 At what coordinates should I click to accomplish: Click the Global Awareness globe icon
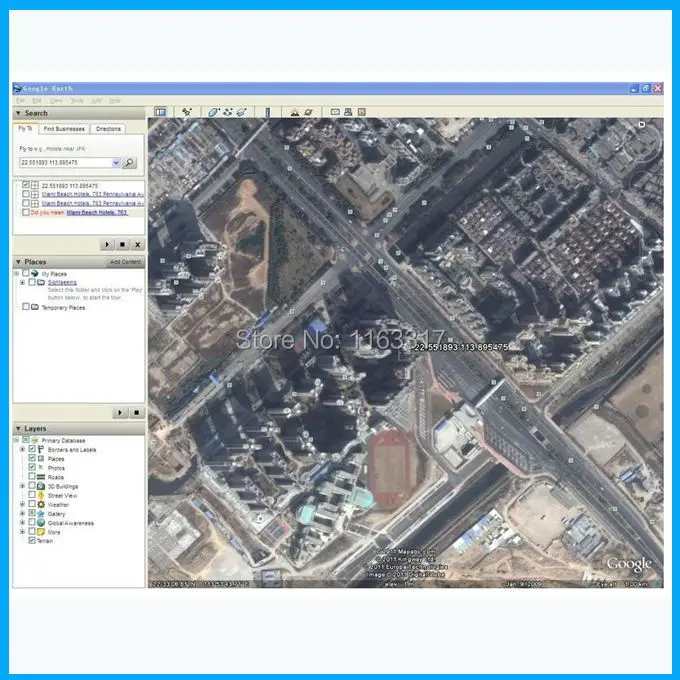pos(41,523)
